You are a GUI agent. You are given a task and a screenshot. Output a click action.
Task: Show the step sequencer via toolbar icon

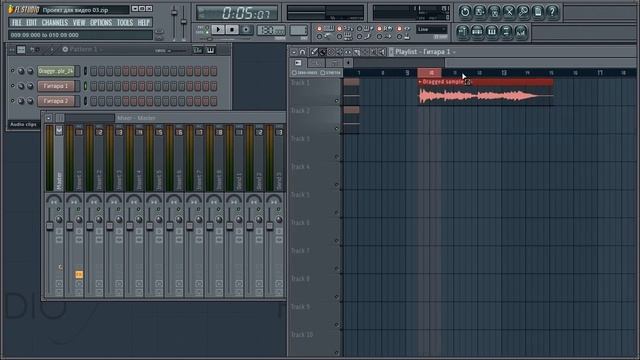(477, 31)
